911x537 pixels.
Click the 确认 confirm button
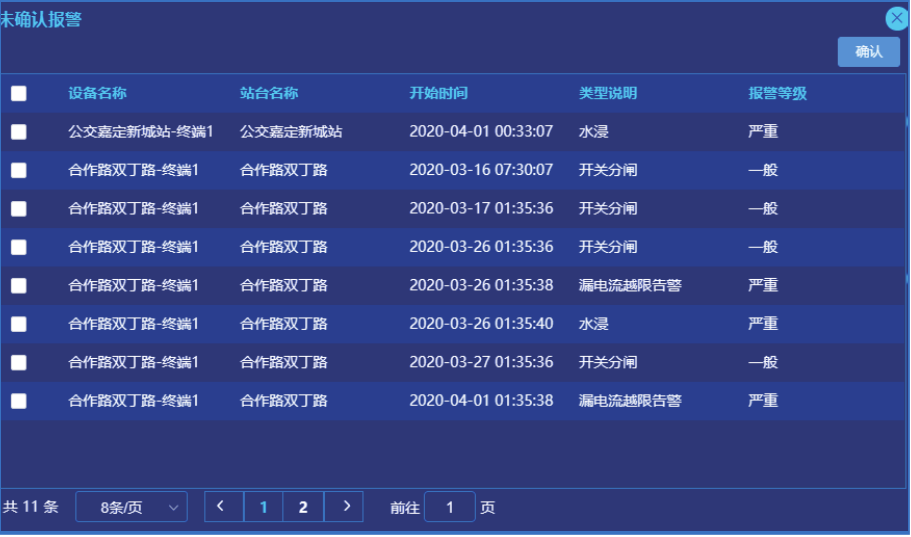tap(868, 52)
